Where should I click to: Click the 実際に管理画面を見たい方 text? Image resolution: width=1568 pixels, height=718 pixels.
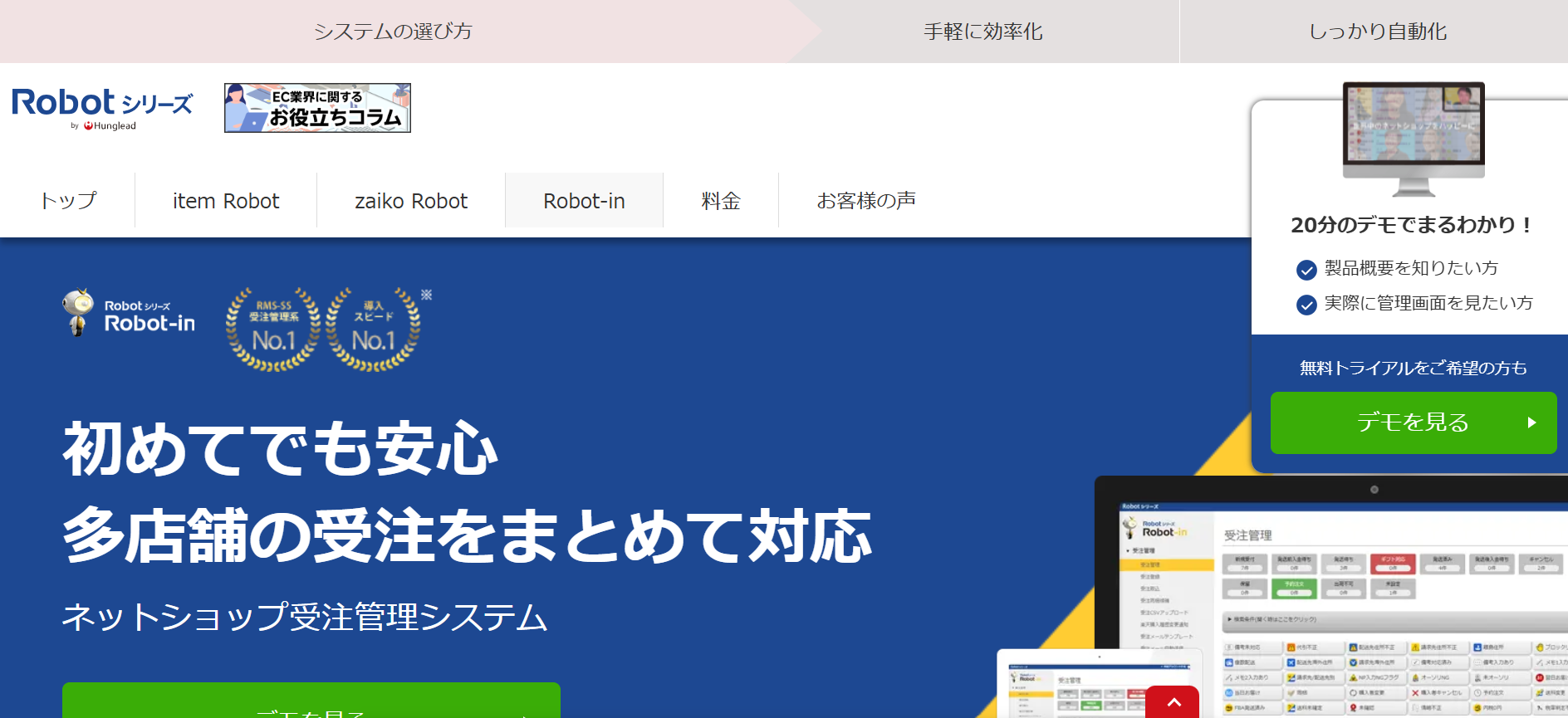point(1428,303)
